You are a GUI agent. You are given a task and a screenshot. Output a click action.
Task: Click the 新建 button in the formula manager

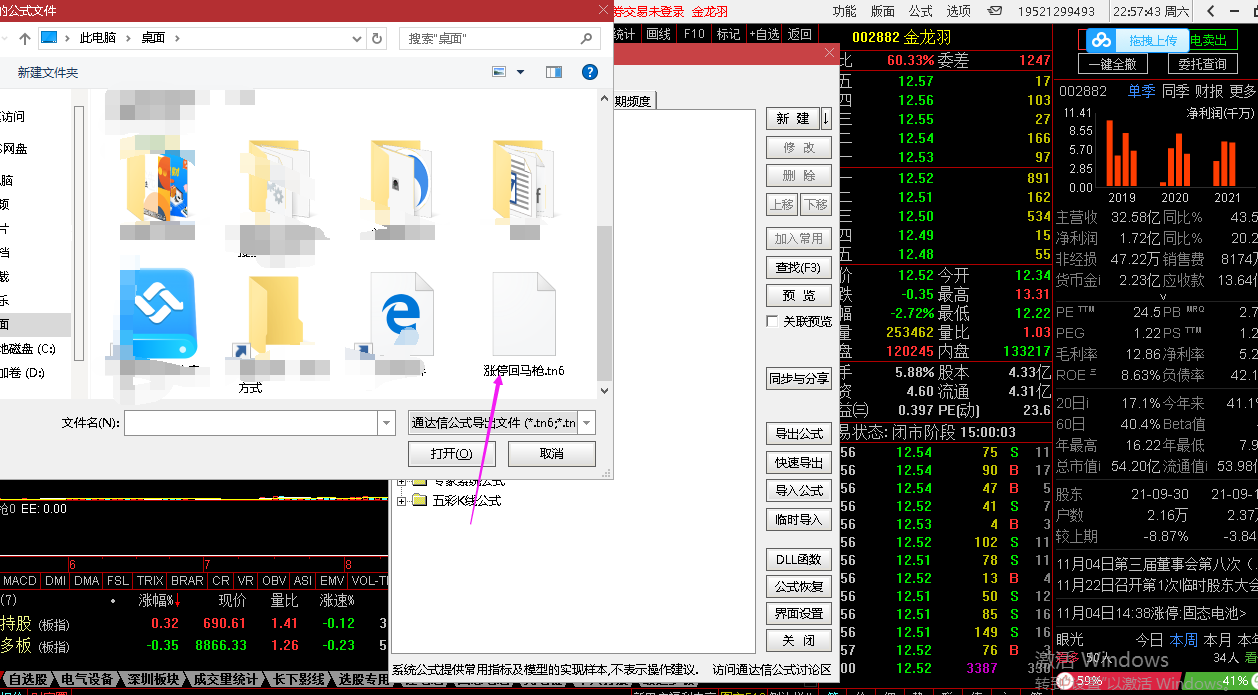point(793,119)
